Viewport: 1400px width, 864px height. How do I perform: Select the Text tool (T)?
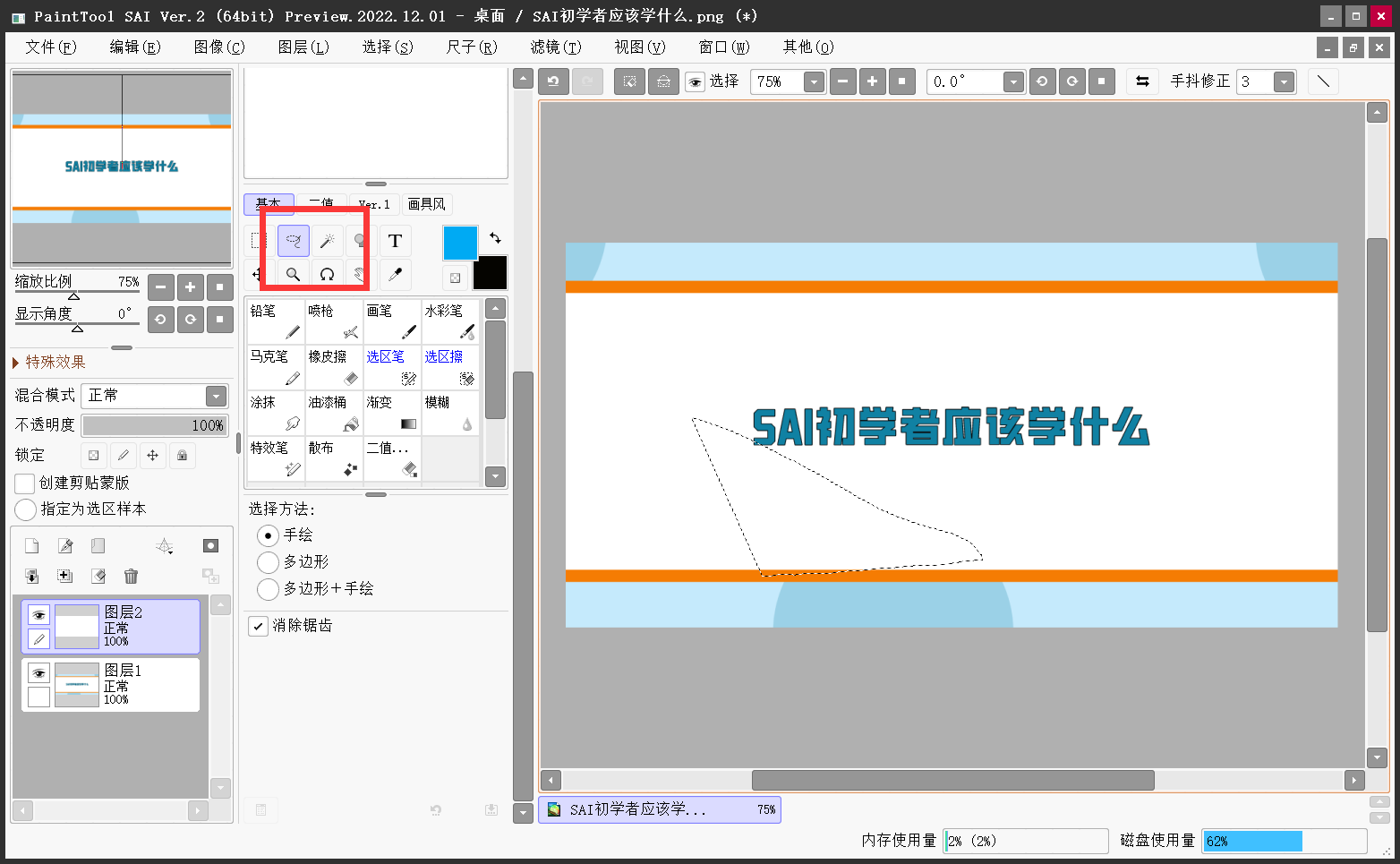click(395, 241)
